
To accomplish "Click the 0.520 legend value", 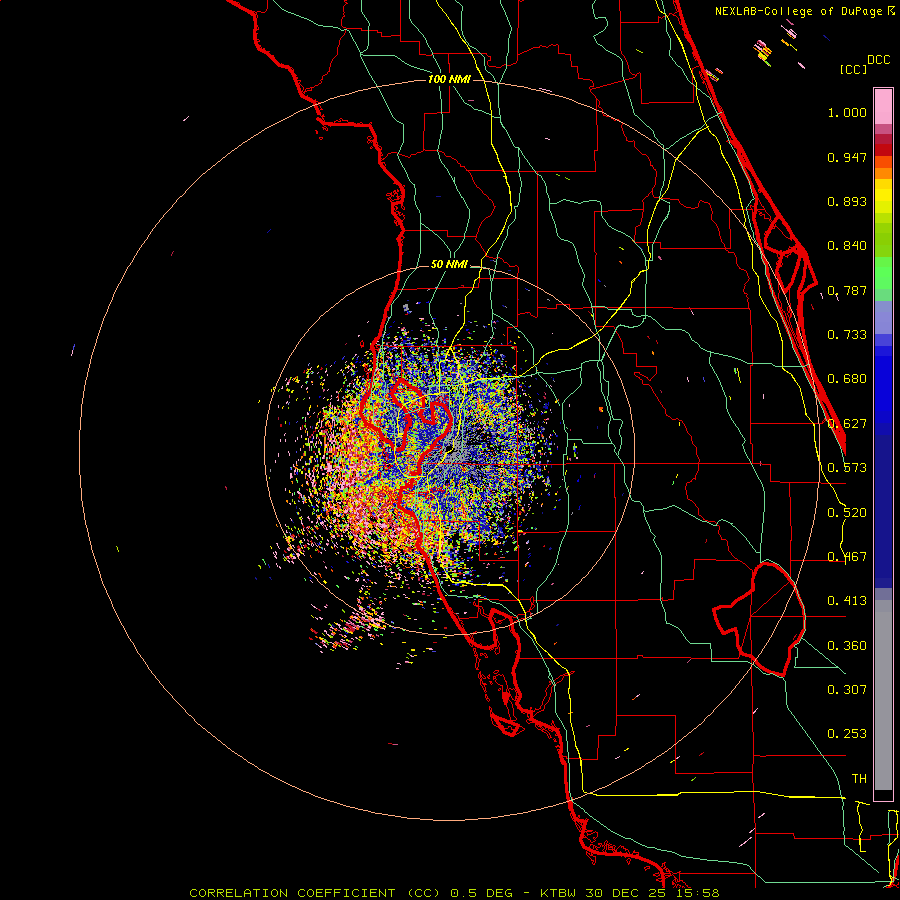I will [847, 513].
